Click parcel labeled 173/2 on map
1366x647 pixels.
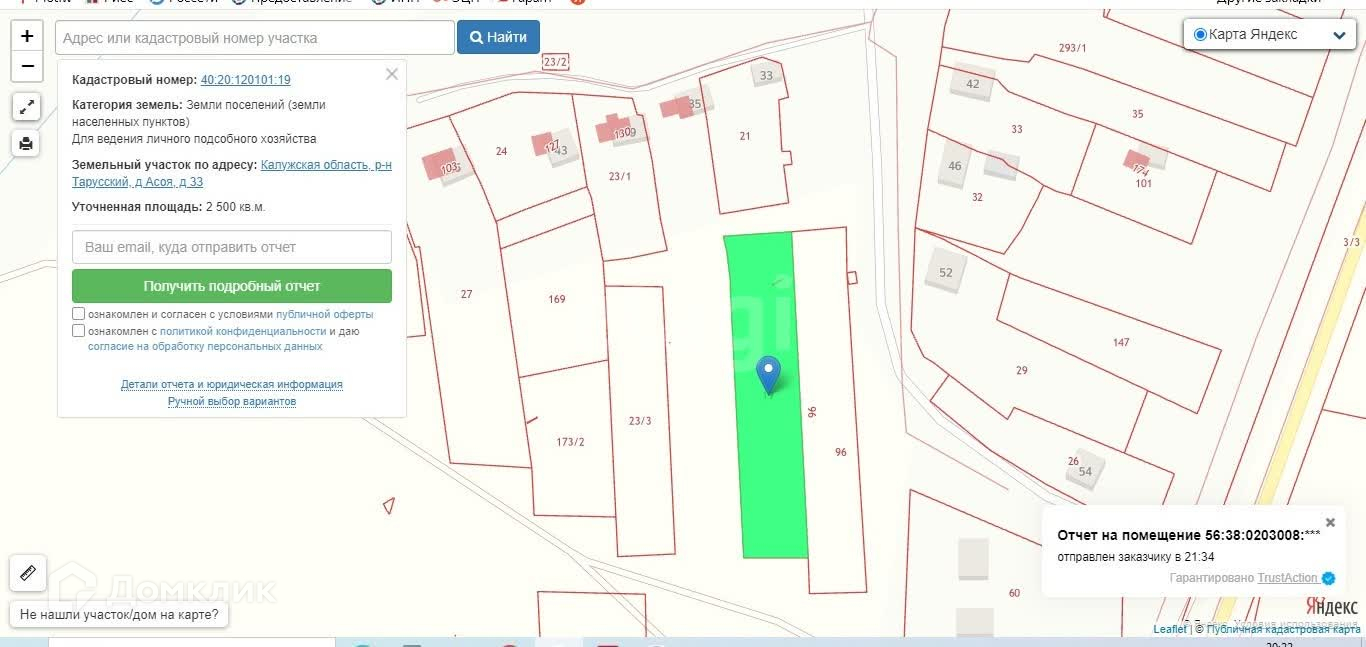tap(570, 442)
